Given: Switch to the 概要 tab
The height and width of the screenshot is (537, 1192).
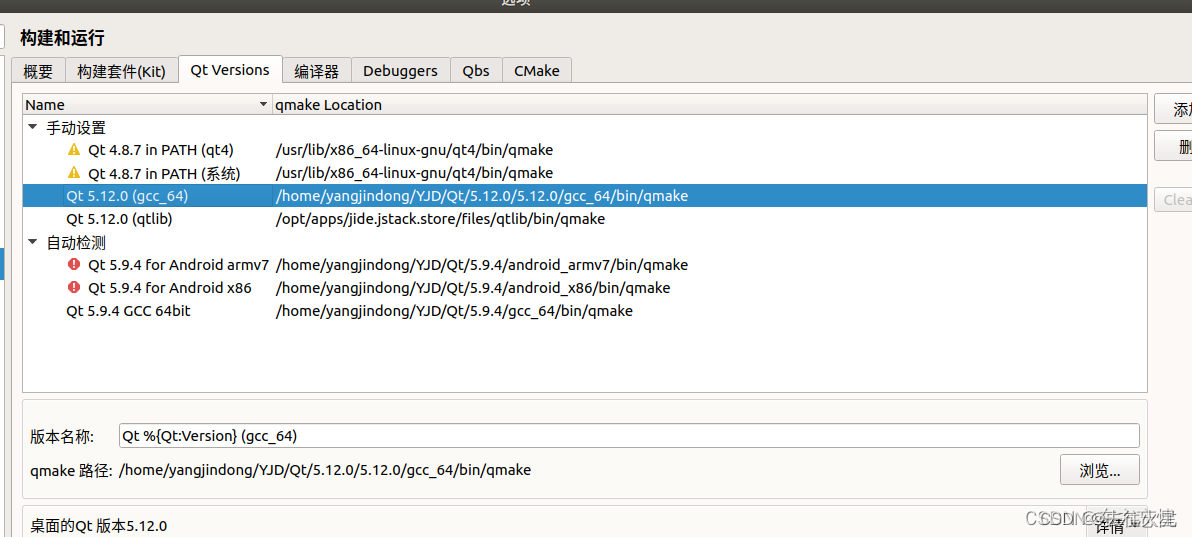Looking at the screenshot, I should click(38, 71).
